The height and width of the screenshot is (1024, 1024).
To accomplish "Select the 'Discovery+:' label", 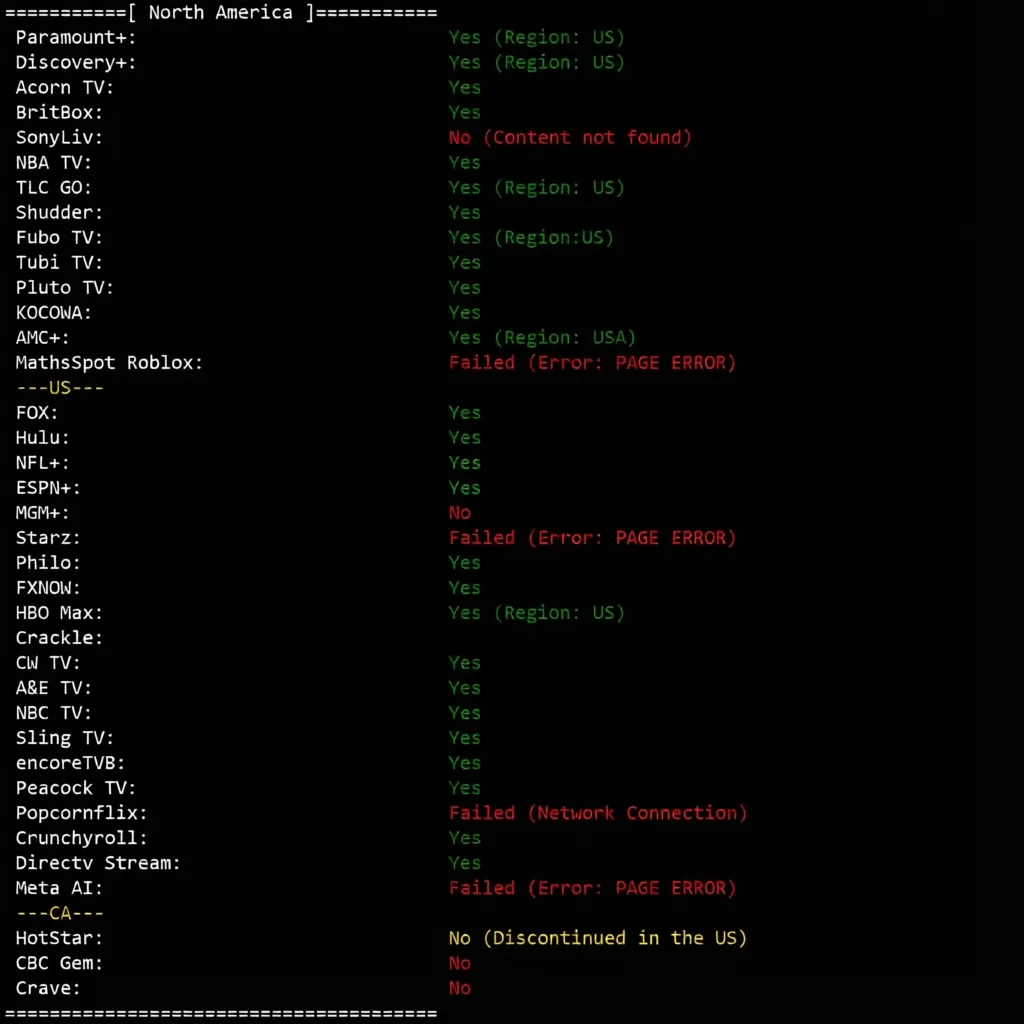I will [76, 63].
